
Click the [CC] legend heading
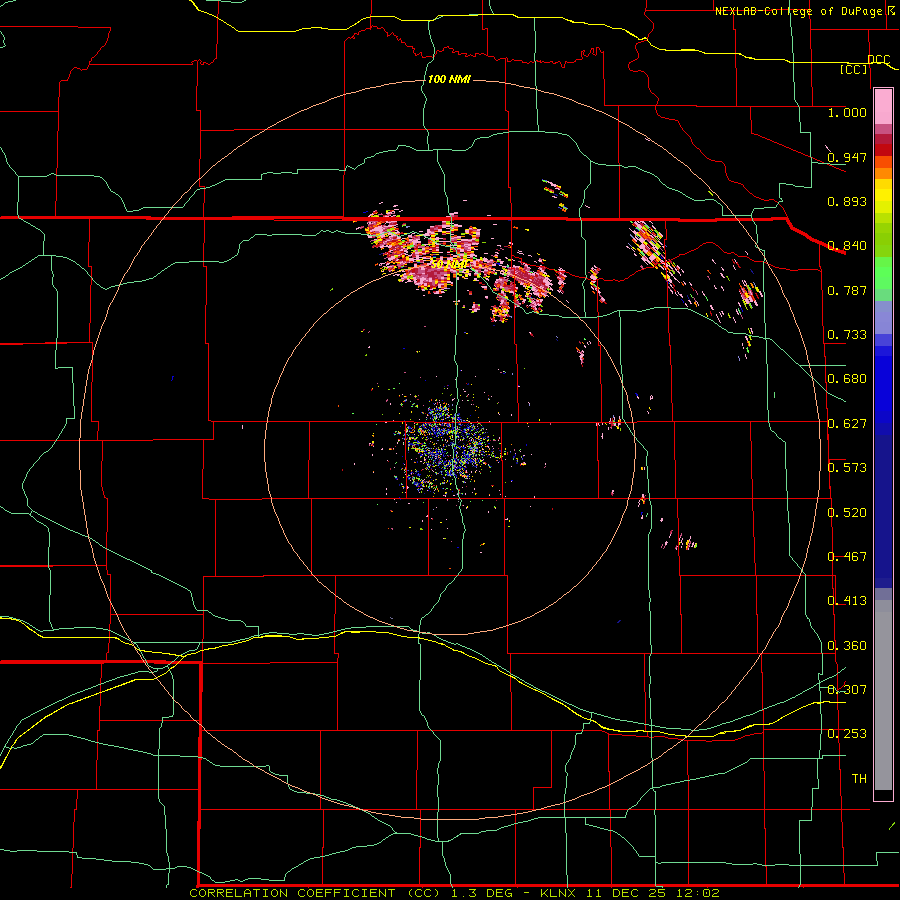(x=854, y=70)
